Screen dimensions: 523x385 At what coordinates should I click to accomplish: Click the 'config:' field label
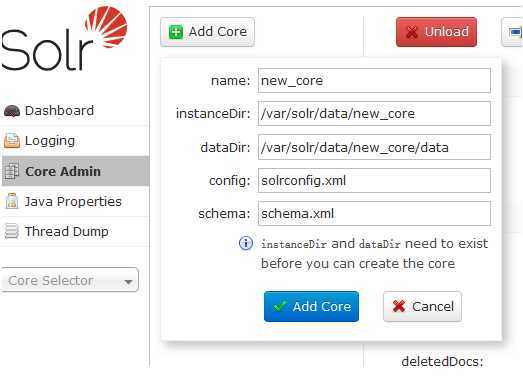click(229, 181)
